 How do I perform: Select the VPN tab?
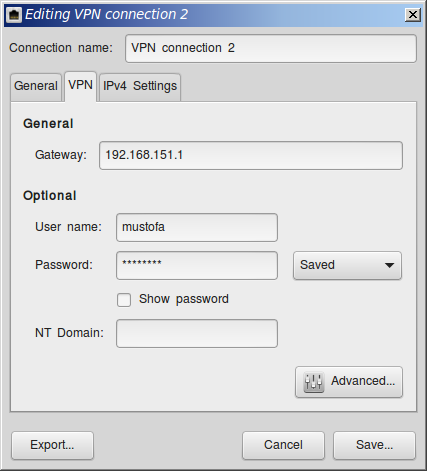(x=80, y=86)
